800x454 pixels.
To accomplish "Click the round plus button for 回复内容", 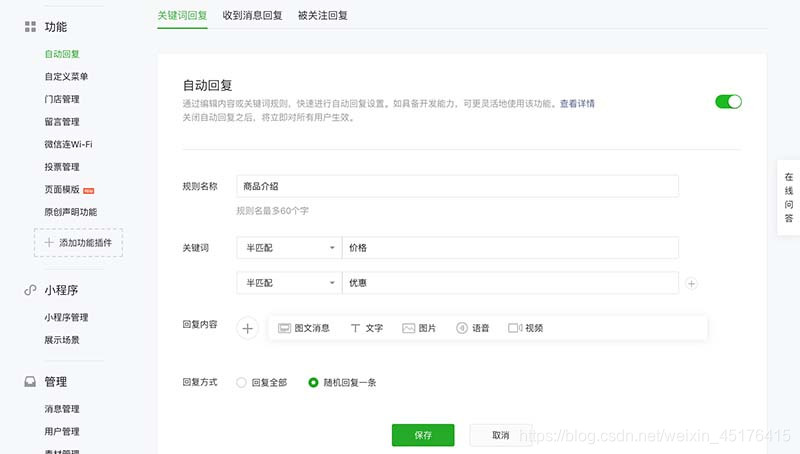I will click(x=247, y=329).
